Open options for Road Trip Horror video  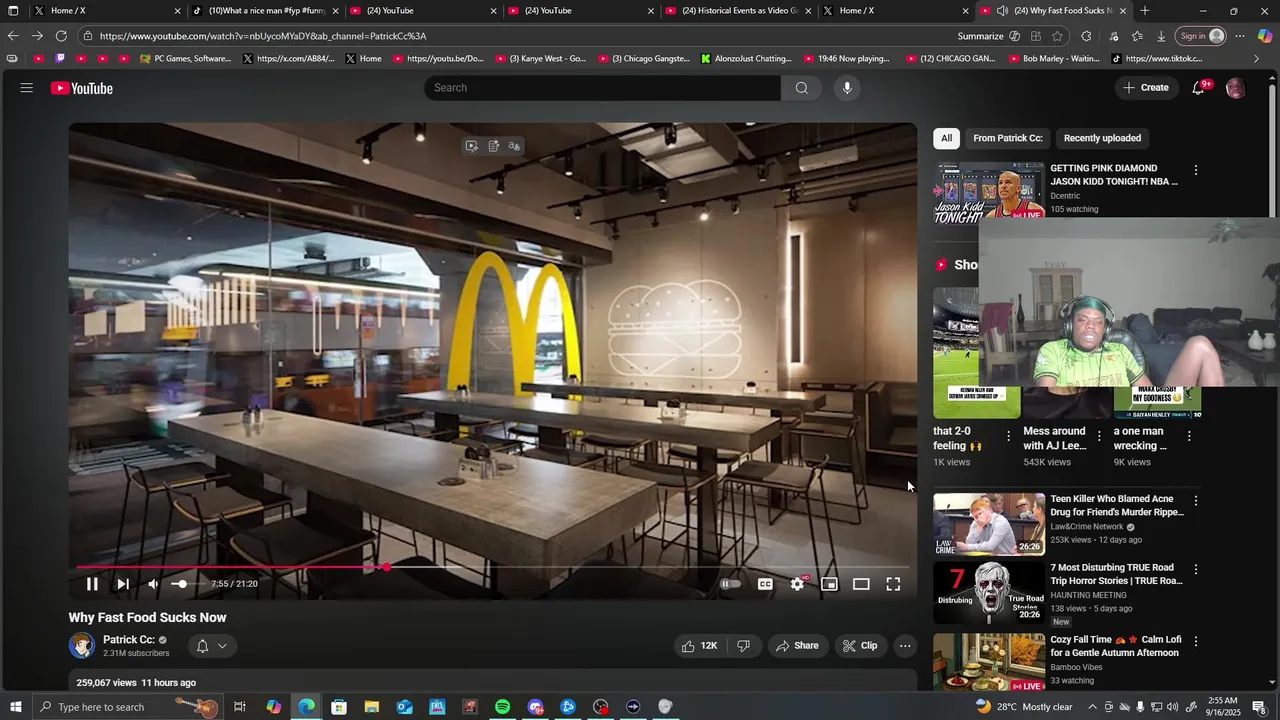[x=1196, y=569]
